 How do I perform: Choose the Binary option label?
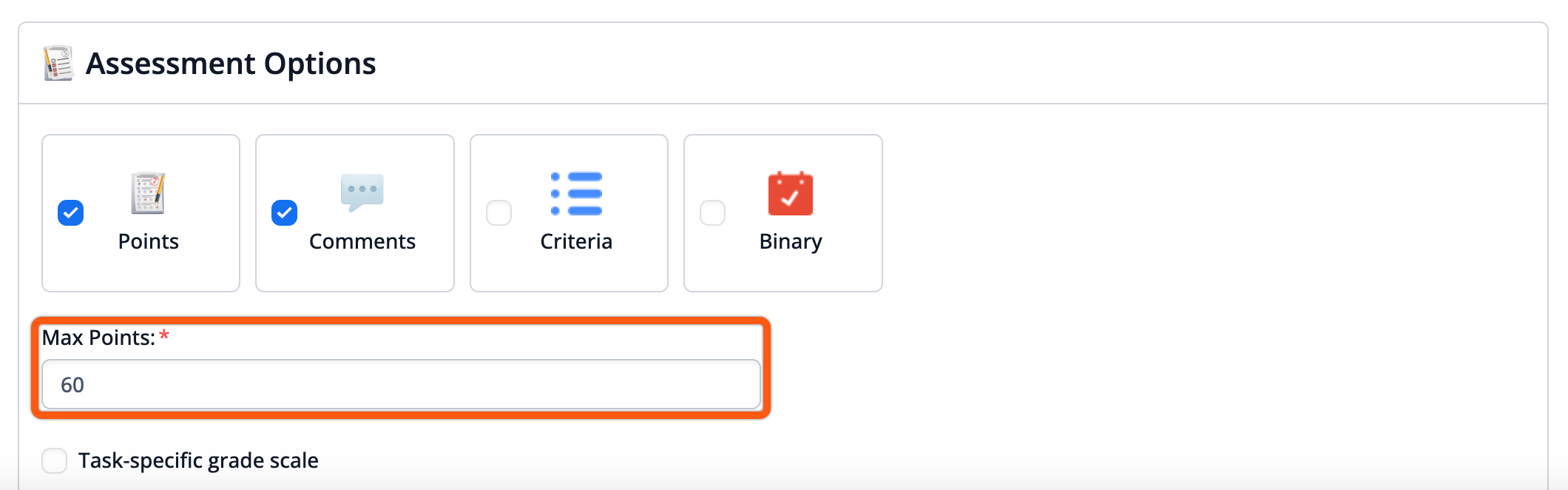790,241
